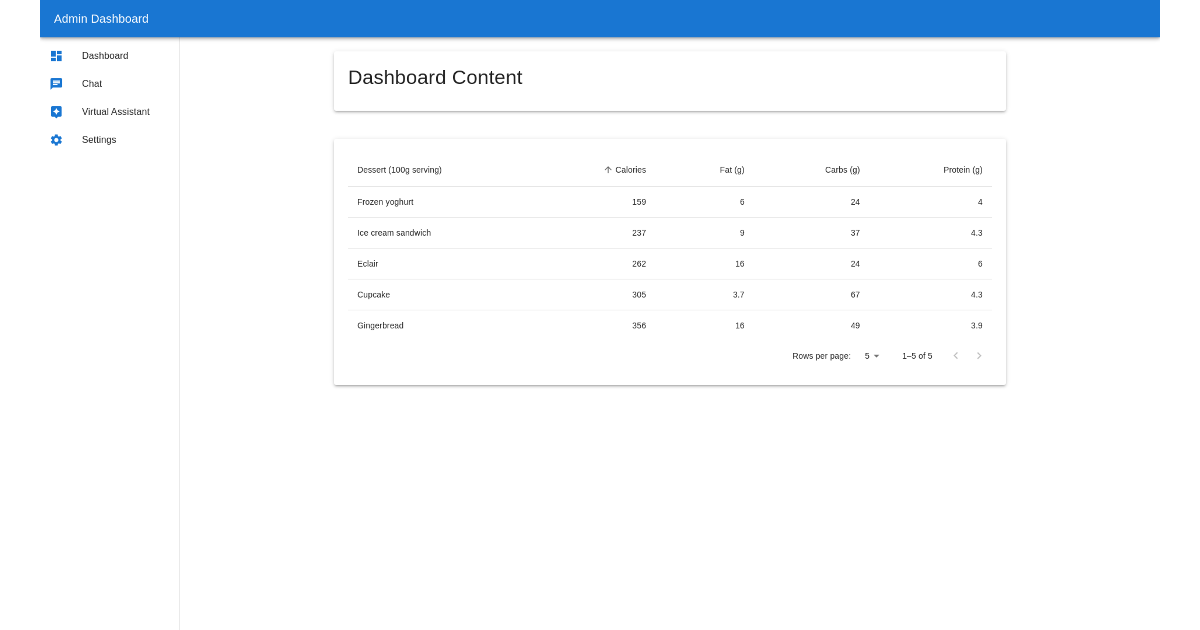The height and width of the screenshot is (630, 1200).
Task: Navigate to the Virtual Assistant menu entry
Action: coord(116,111)
